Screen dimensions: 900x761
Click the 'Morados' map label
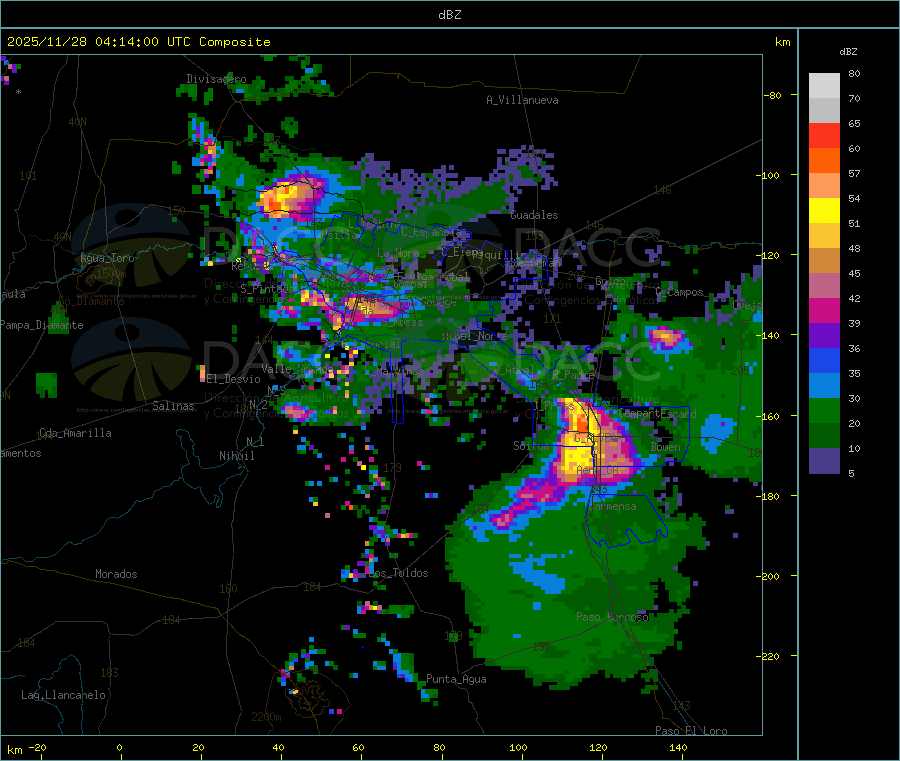pos(116,574)
